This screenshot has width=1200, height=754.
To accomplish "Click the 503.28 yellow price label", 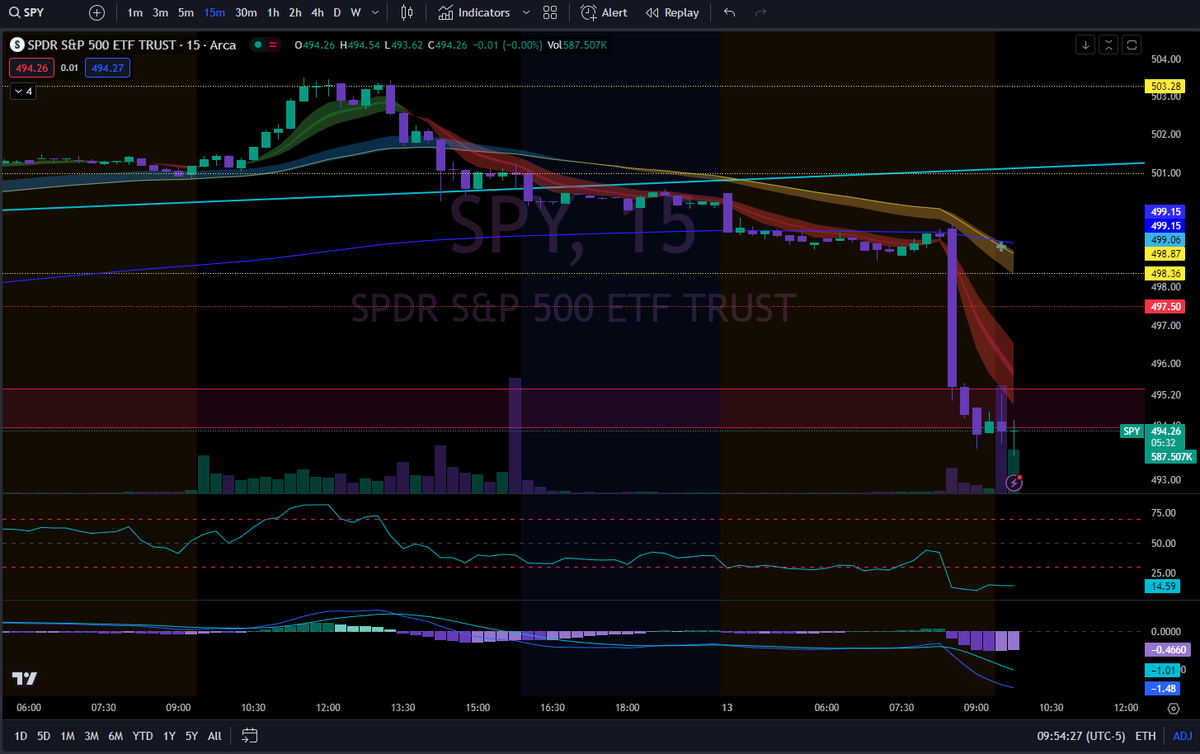I will 1164,87.
